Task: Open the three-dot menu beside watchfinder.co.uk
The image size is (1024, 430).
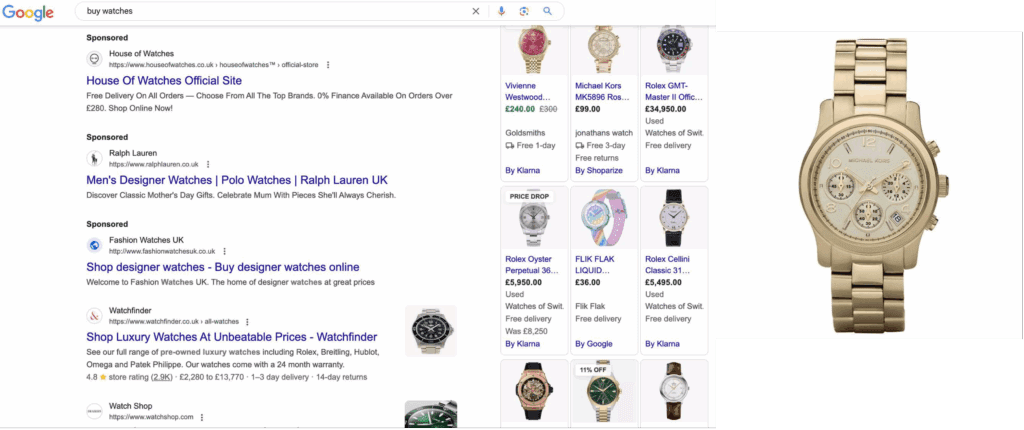Action: (248, 322)
